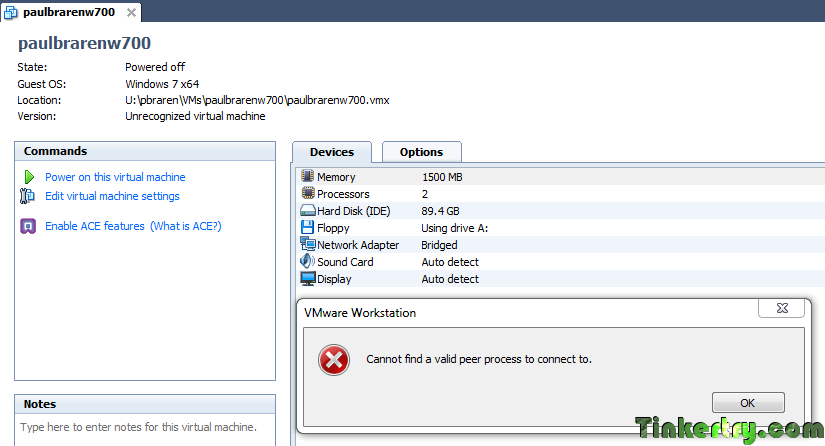
Task: Select the Memory device row
Action: point(560,177)
